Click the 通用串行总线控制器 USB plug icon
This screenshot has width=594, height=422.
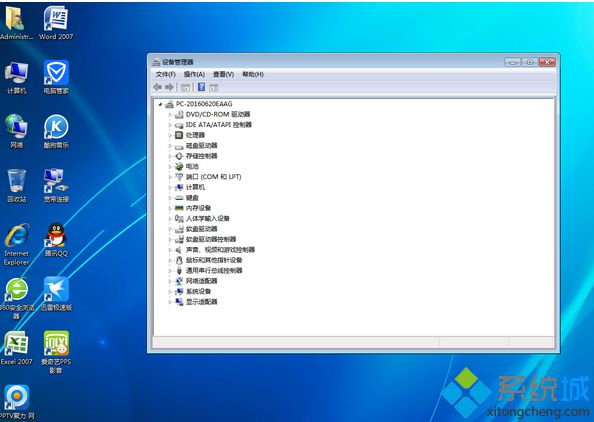pos(179,270)
